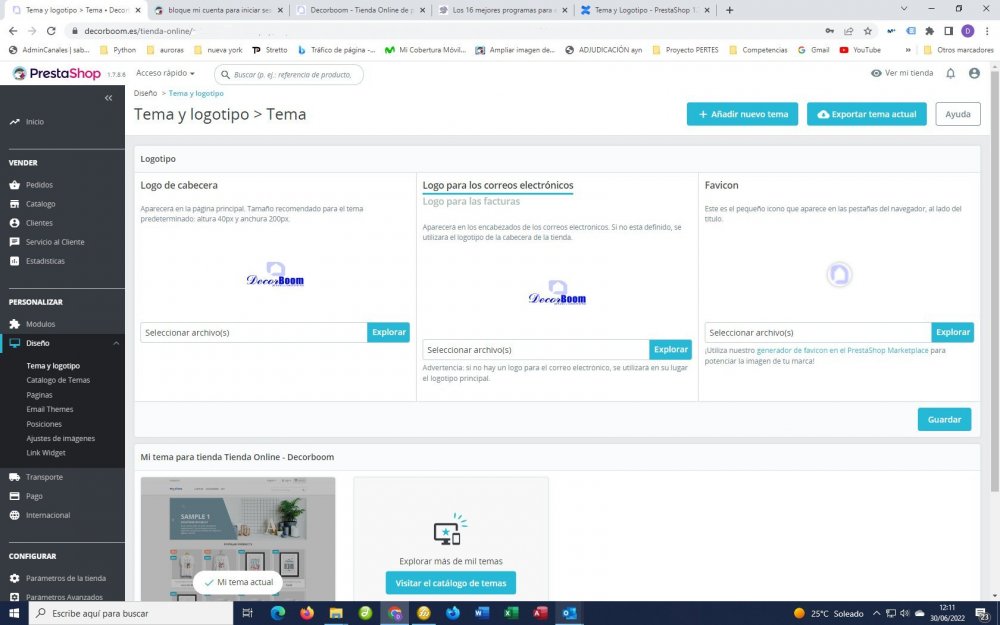Viewport: 1000px width, 625px height.
Task: Click the Diseño breadcrumb link
Action: point(145,93)
